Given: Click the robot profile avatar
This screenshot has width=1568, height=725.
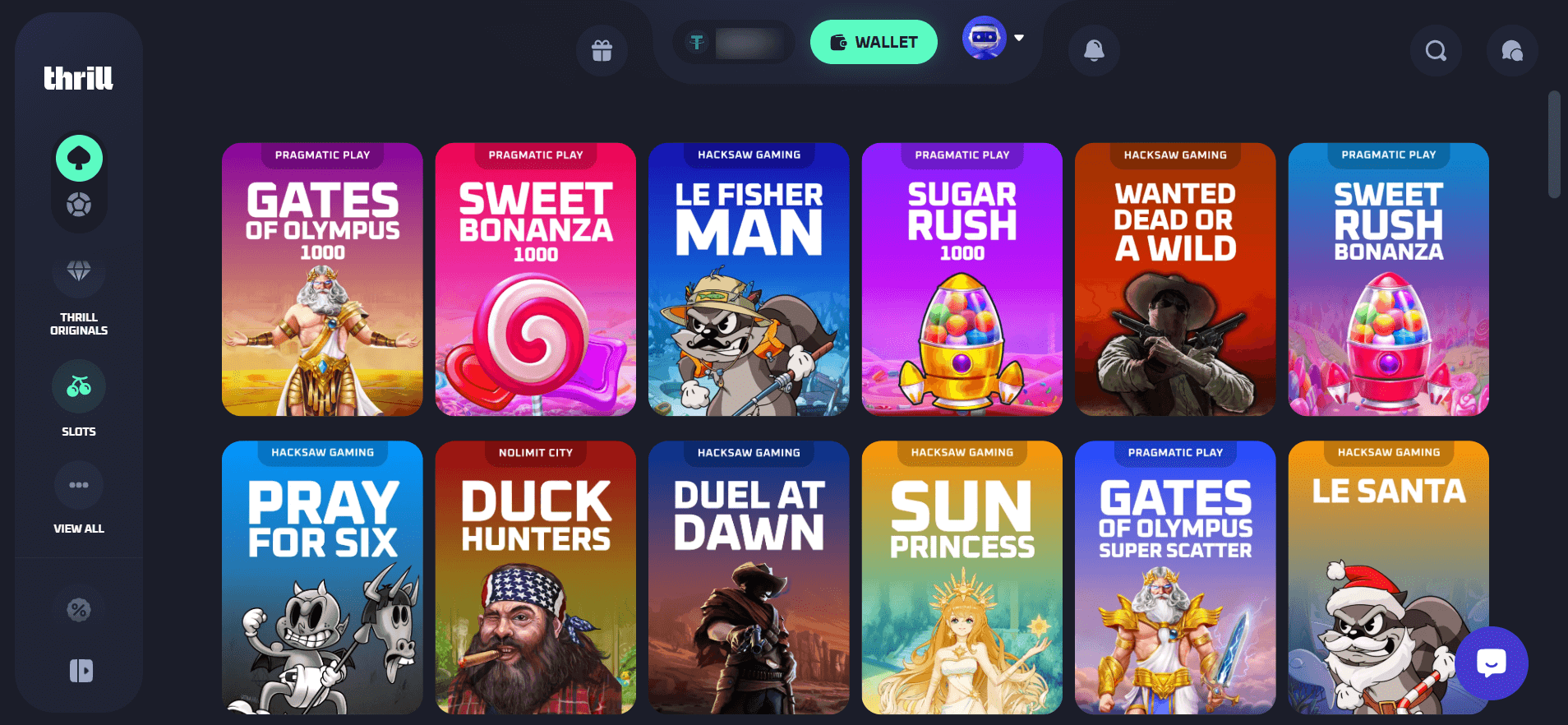Looking at the screenshot, I should click(x=985, y=38).
